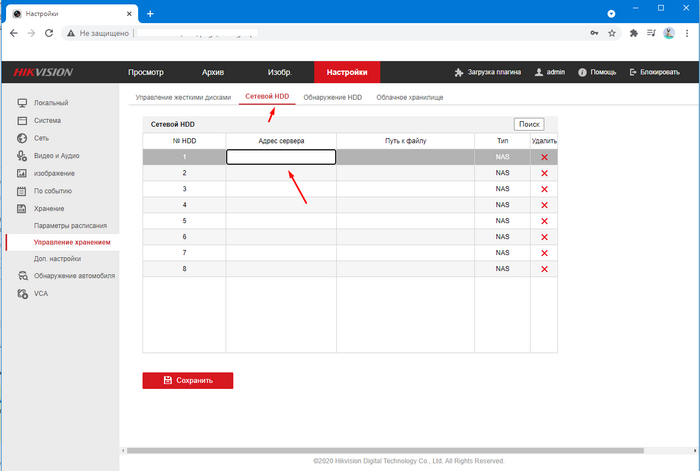Click the horizontal page scrollbar
The width and height of the screenshot is (700, 471).
pyautogui.click(x=385, y=451)
